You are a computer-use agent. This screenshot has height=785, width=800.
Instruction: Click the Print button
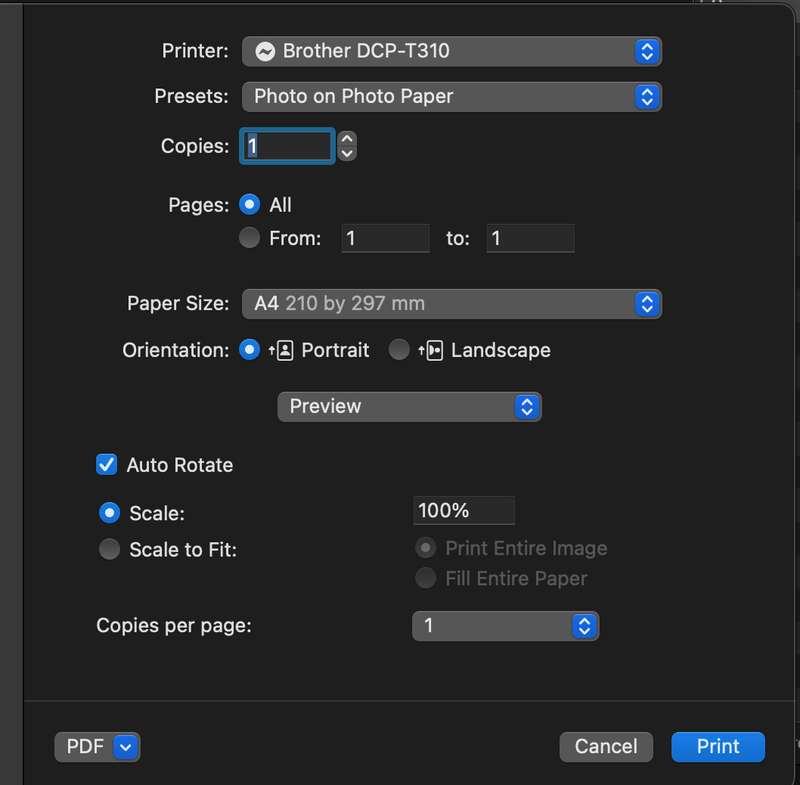pyautogui.click(x=718, y=747)
